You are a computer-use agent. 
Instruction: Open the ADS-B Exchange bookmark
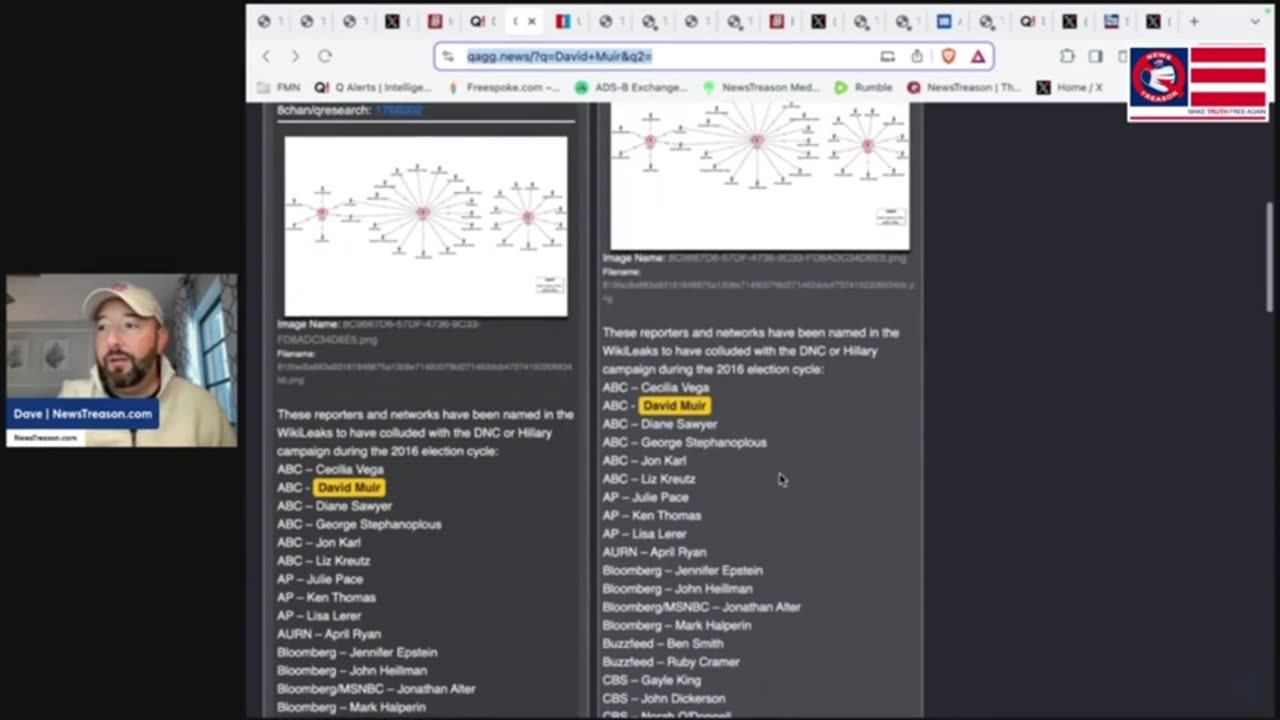(631, 88)
